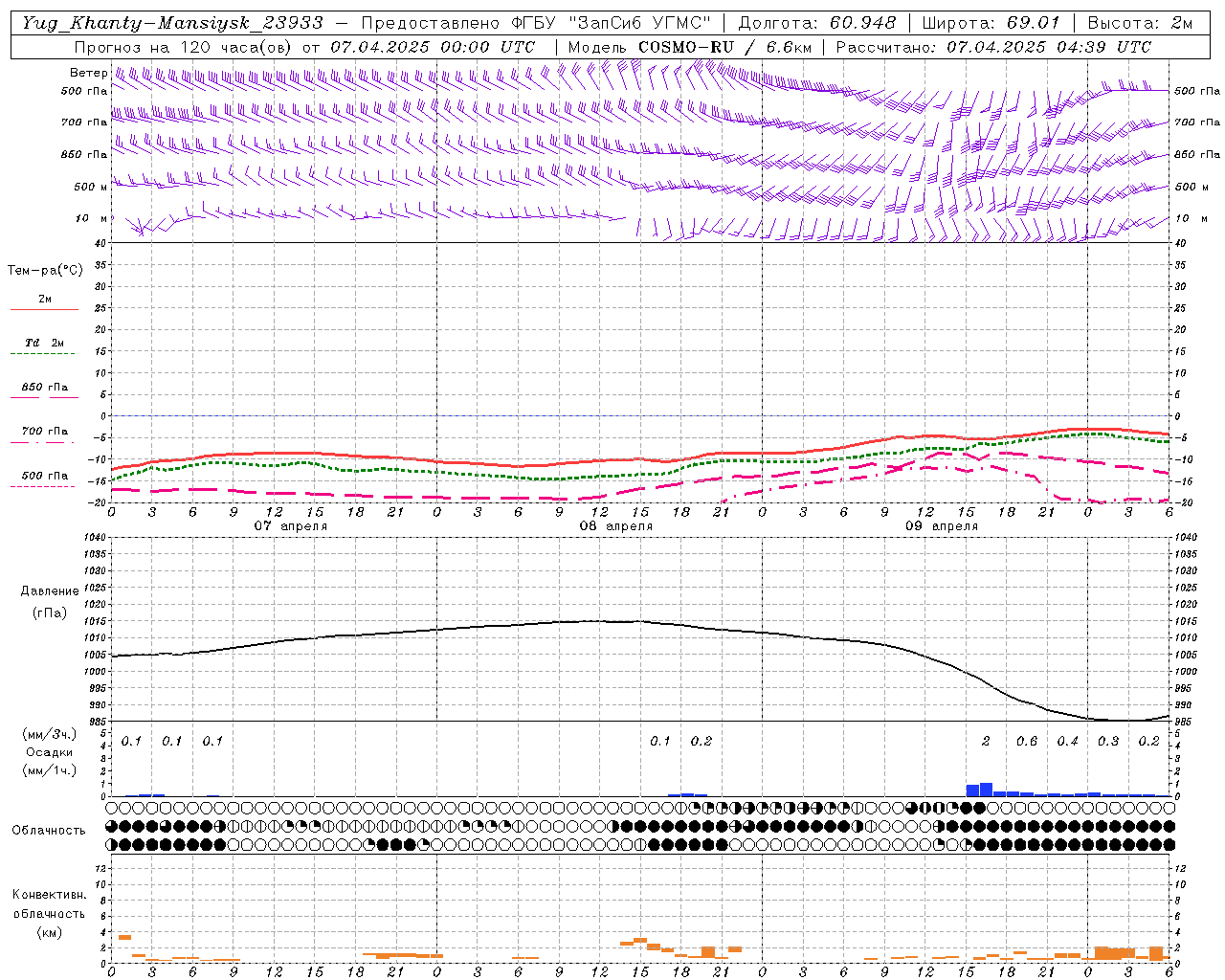Click the 500 гПа temperature legend entry
1225x980 pixels.
coord(45,475)
